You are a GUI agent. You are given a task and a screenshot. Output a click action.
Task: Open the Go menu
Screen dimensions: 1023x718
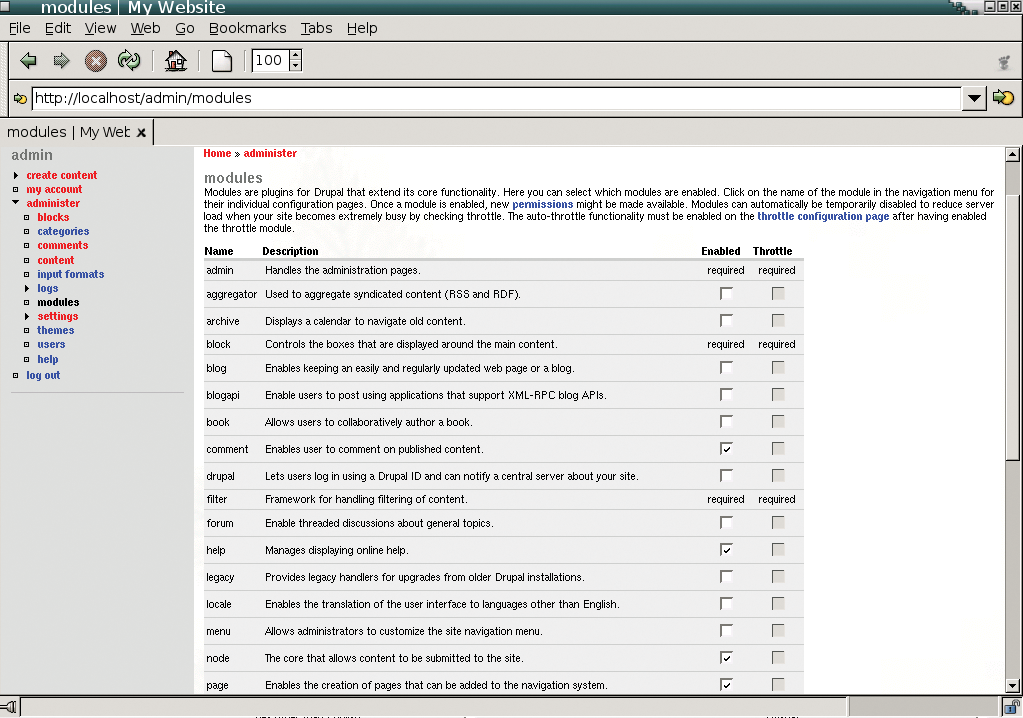(x=185, y=28)
